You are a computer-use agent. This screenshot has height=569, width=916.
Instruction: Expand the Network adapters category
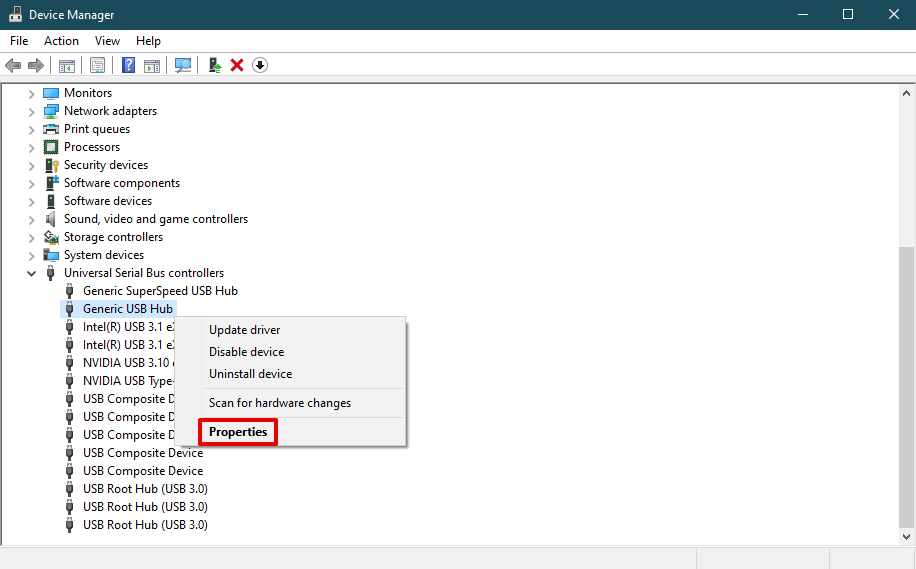coord(32,112)
